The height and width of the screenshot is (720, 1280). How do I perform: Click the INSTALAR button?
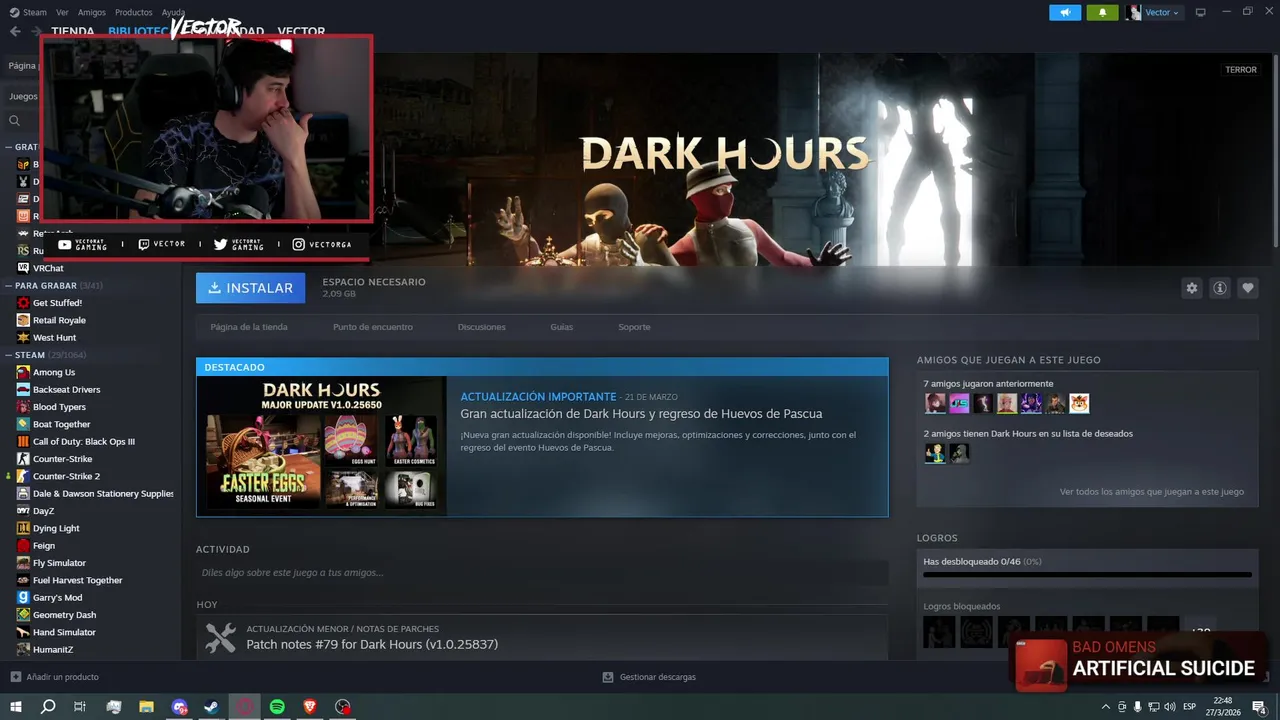pyautogui.click(x=250, y=288)
